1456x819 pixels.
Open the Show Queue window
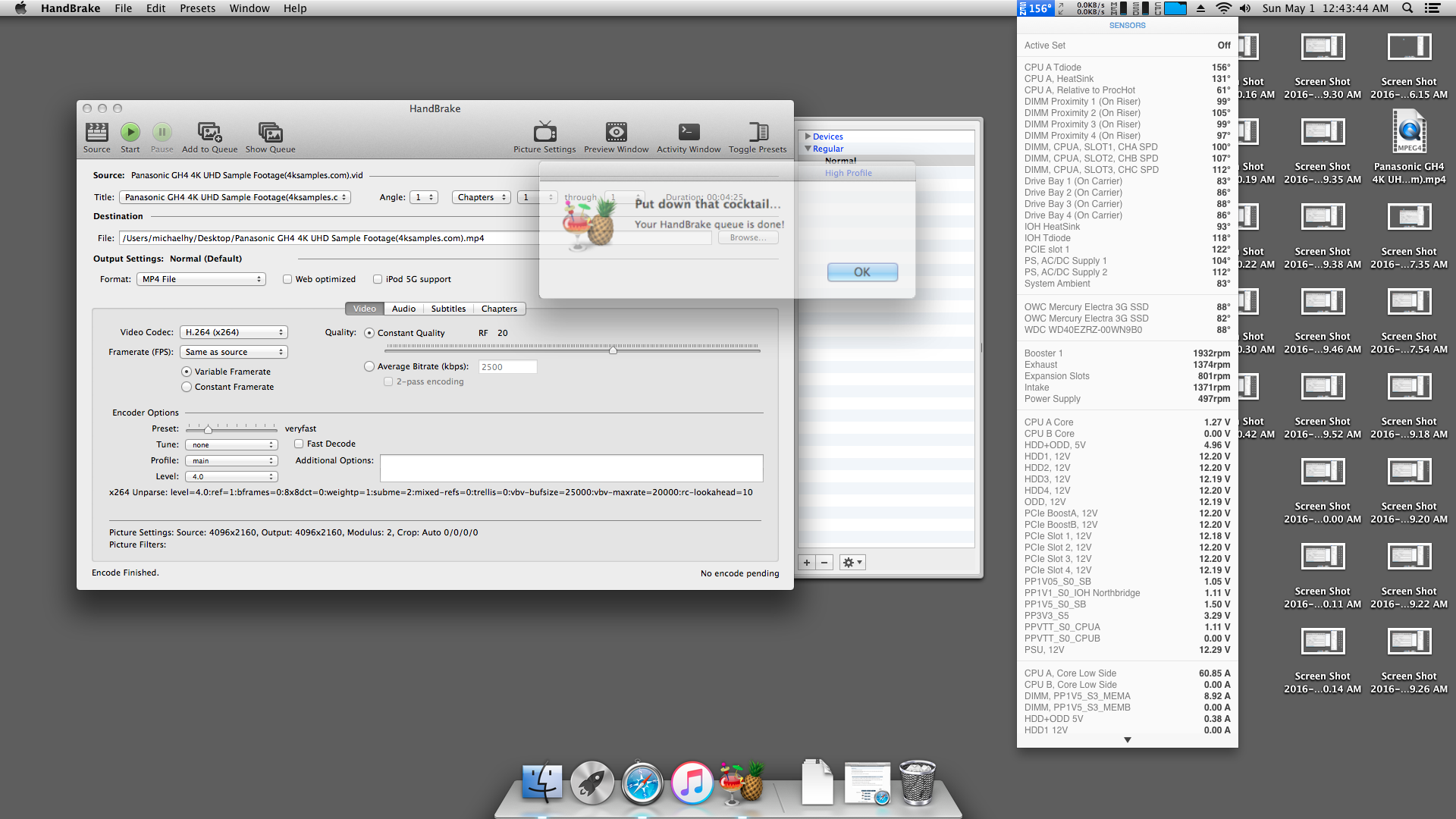(x=271, y=137)
